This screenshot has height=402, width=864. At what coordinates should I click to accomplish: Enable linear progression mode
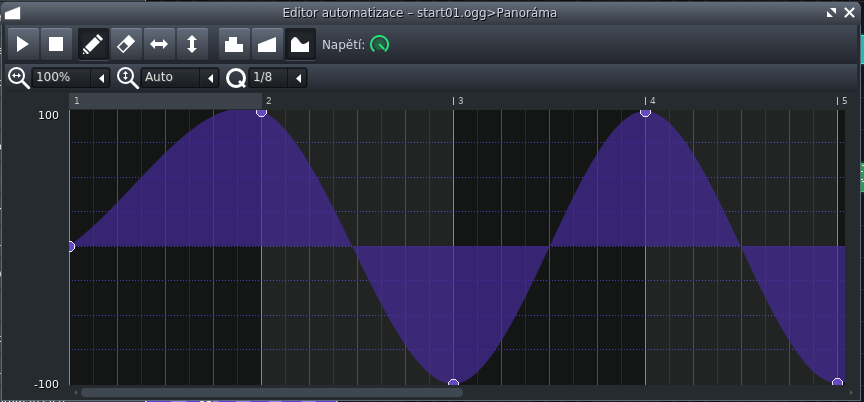click(x=266, y=44)
